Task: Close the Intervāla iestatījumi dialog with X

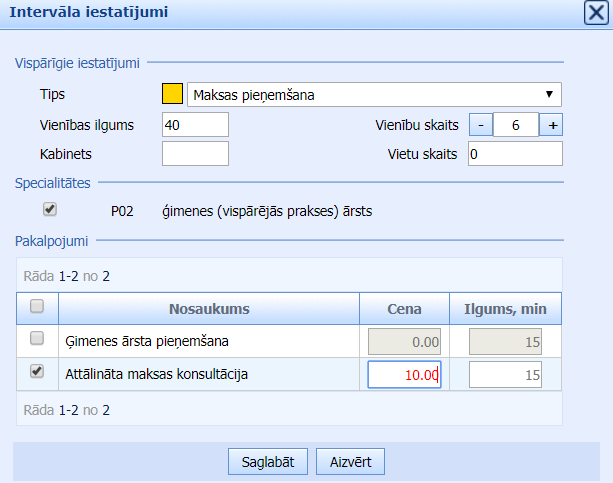Action: point(594,13)
